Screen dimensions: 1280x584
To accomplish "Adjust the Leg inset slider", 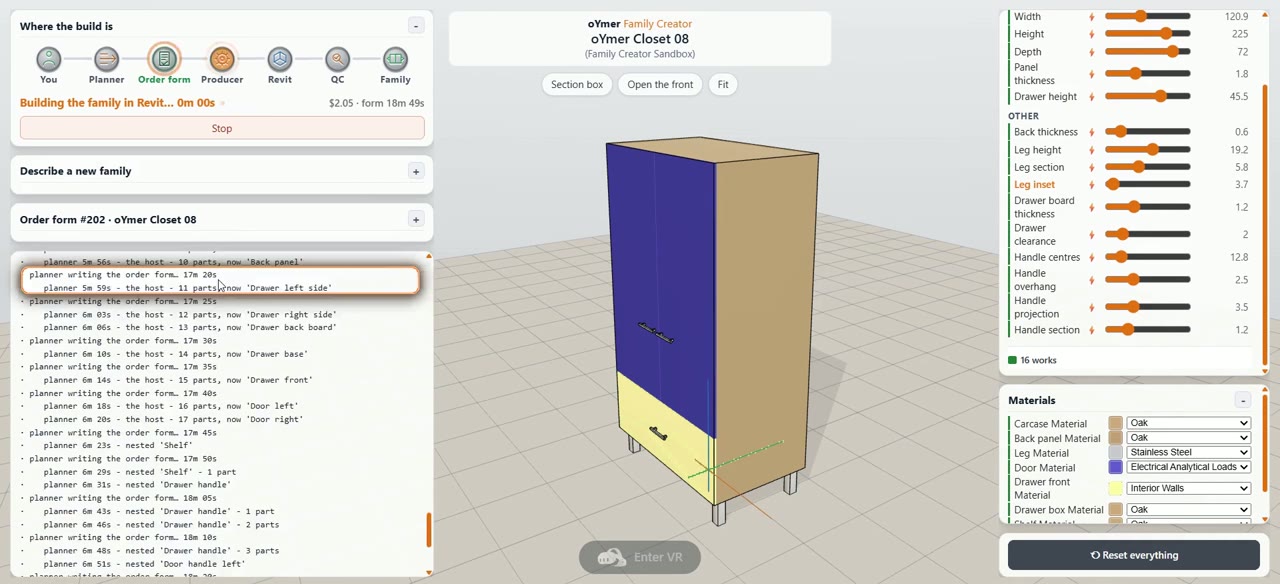I will click(x=1147, y=184).
